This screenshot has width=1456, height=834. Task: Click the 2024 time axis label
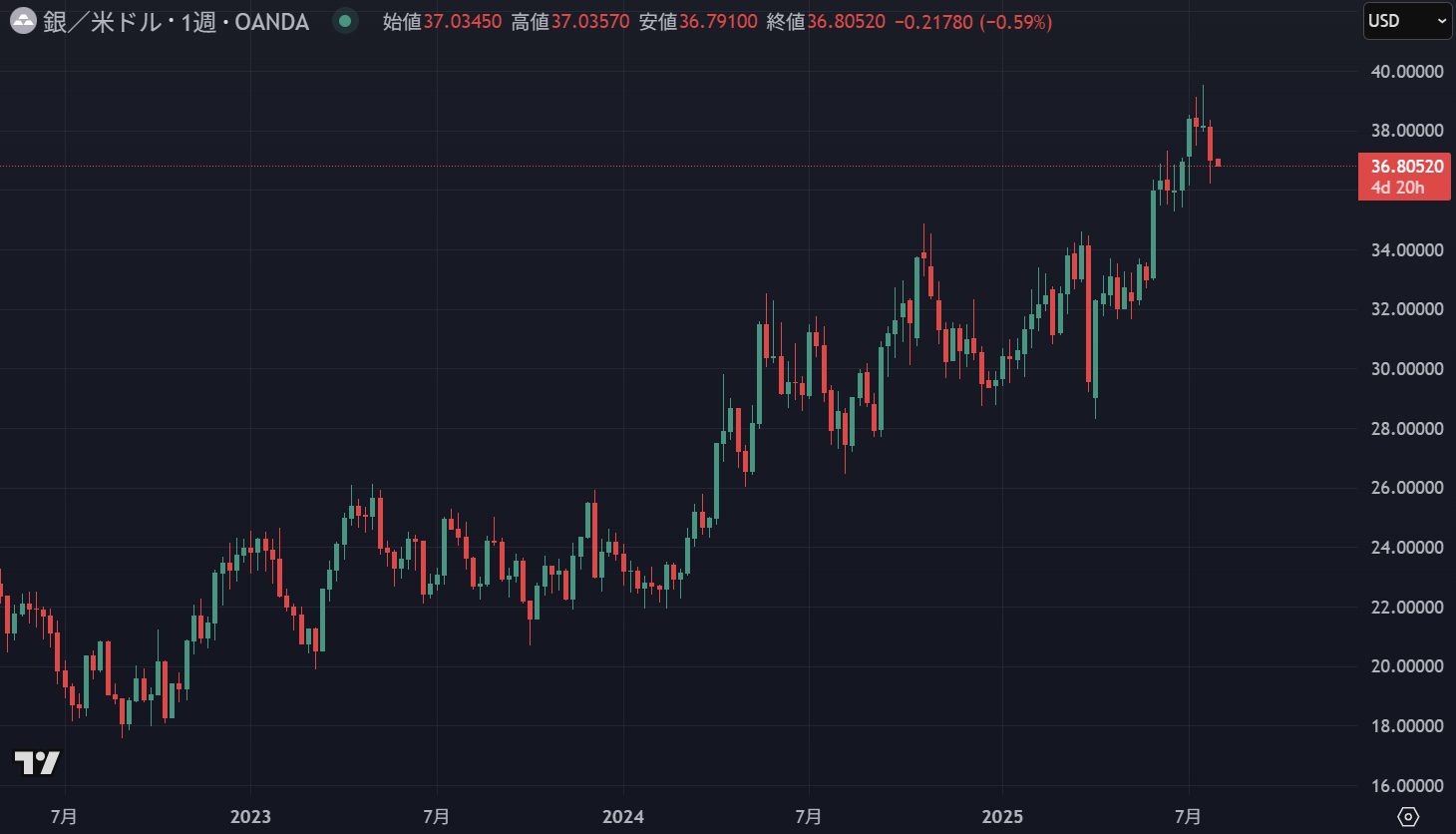(623, 817)
